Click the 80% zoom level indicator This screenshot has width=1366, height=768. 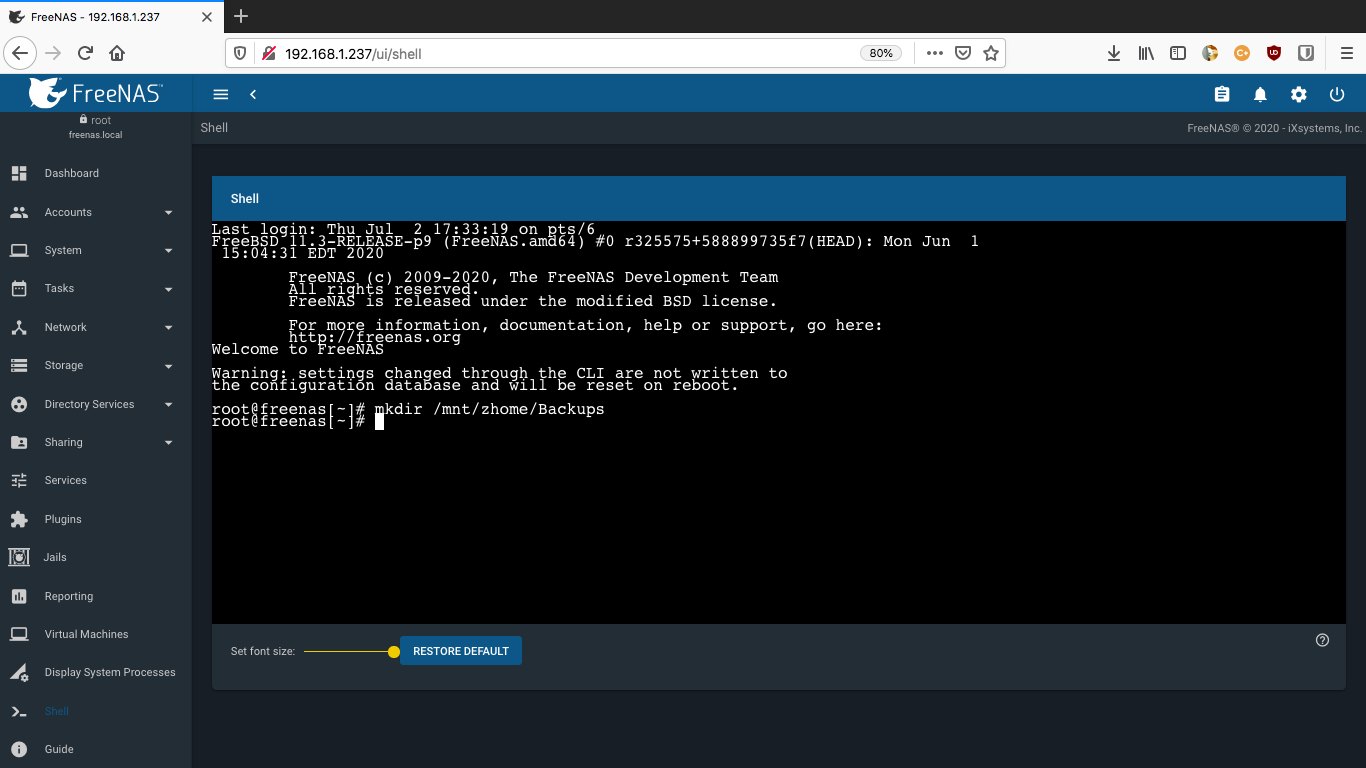881,53
